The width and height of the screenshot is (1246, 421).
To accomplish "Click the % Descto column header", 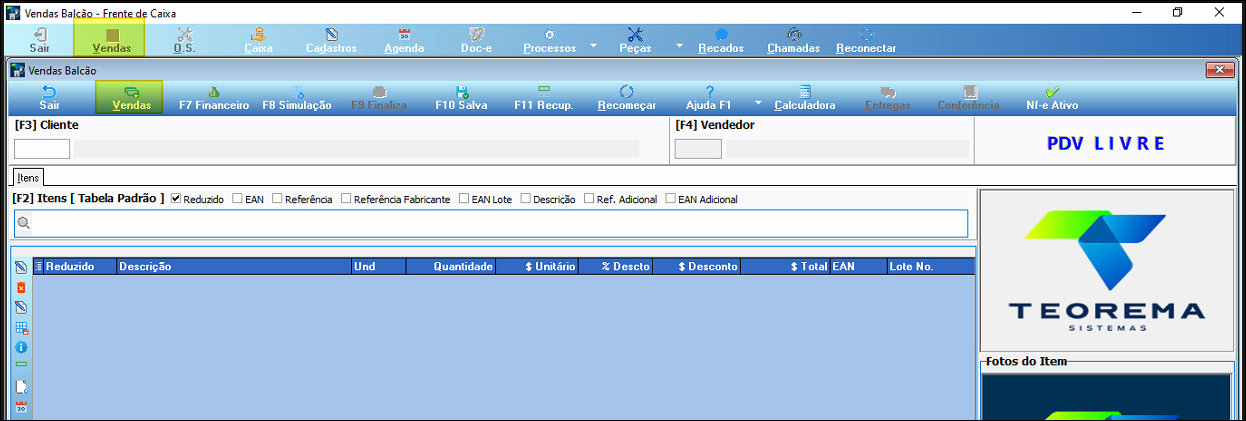I will click(615, 267).
